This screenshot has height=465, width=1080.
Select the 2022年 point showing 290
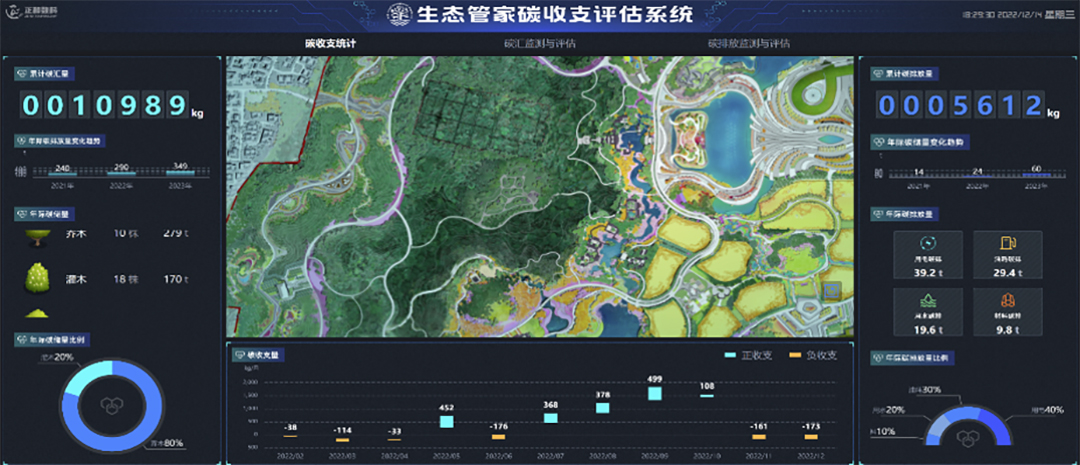123,174
